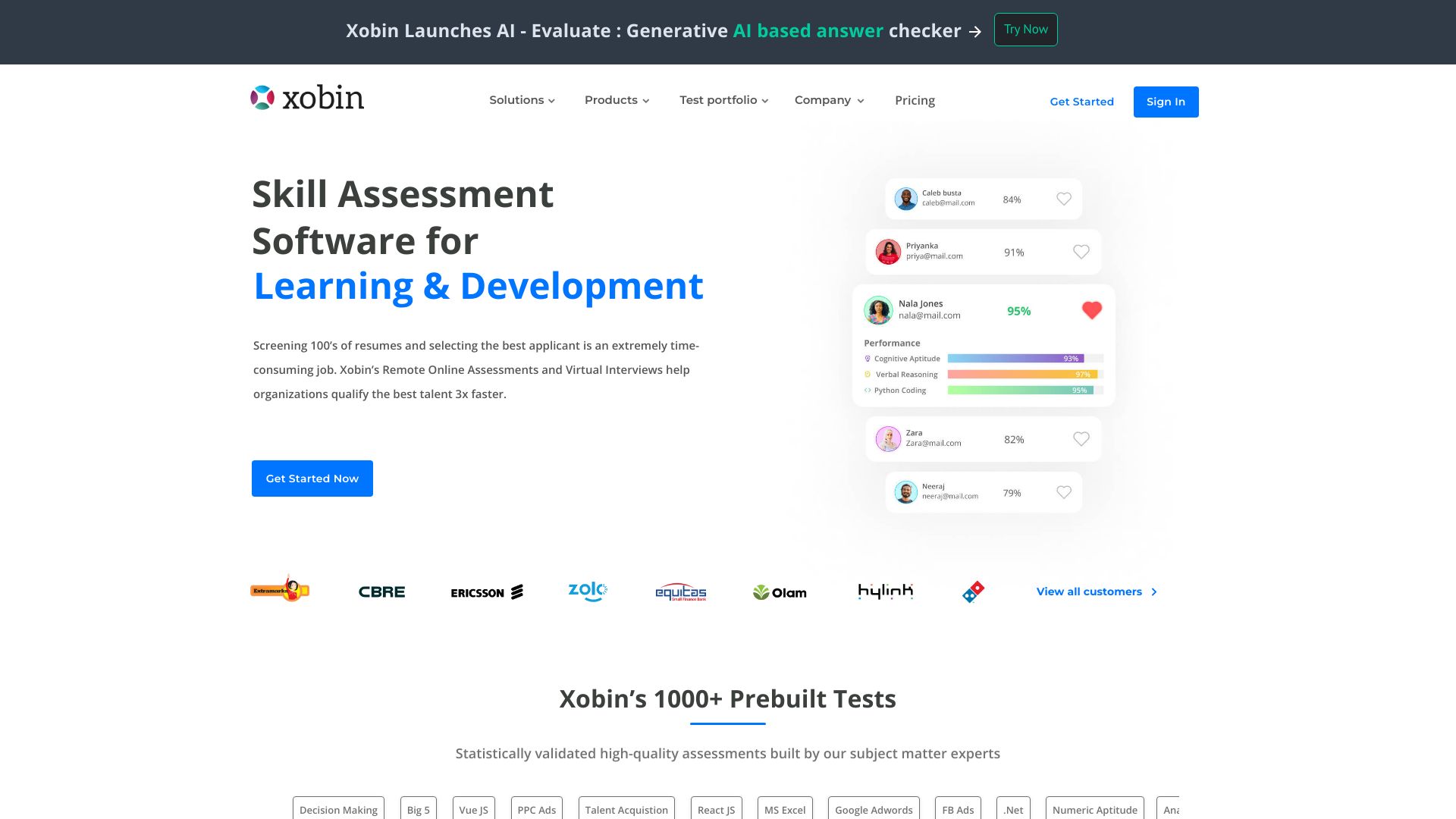Unfavorite Nala Jones using the red heart

[1091, 309]
